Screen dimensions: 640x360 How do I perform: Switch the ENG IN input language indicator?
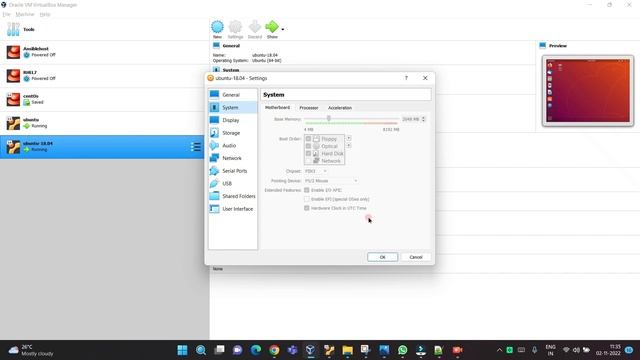(x=550, y=350)
